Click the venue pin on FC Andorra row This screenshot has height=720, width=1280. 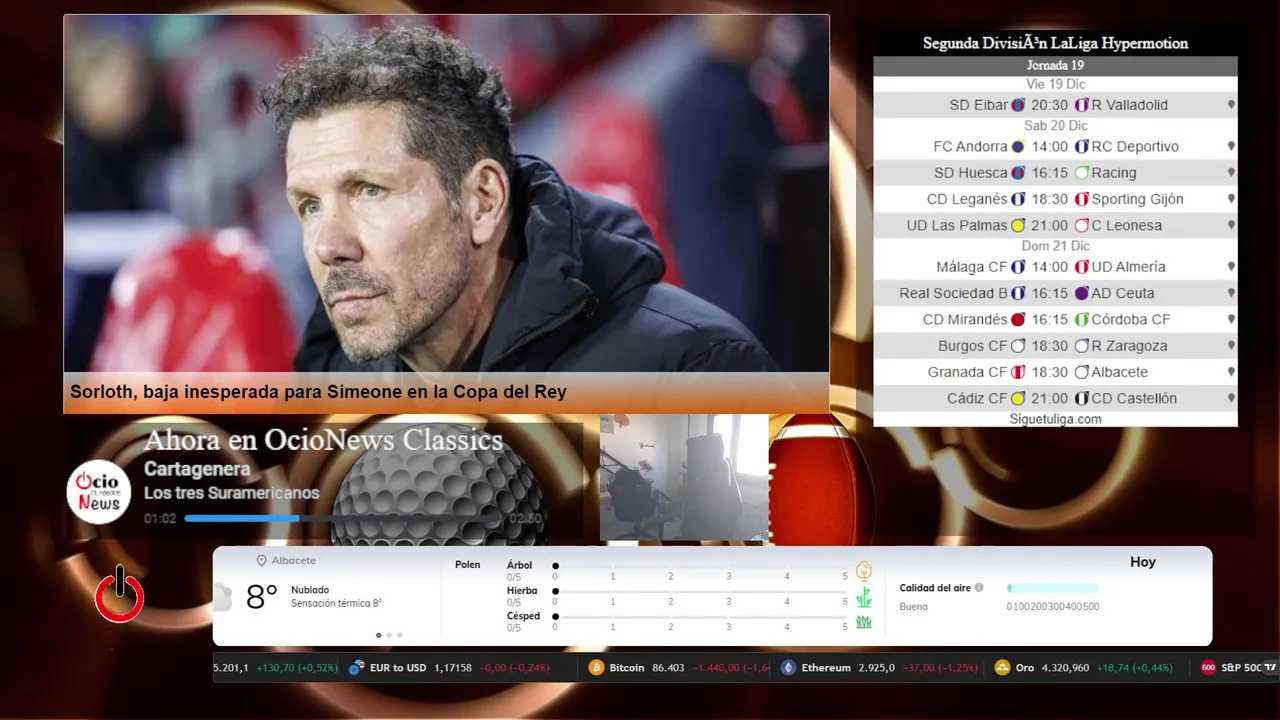(1231, 147)
